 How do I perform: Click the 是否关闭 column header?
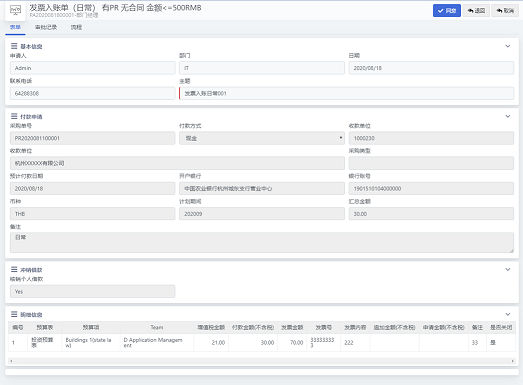pyautogui.click(x=501, y=328)
